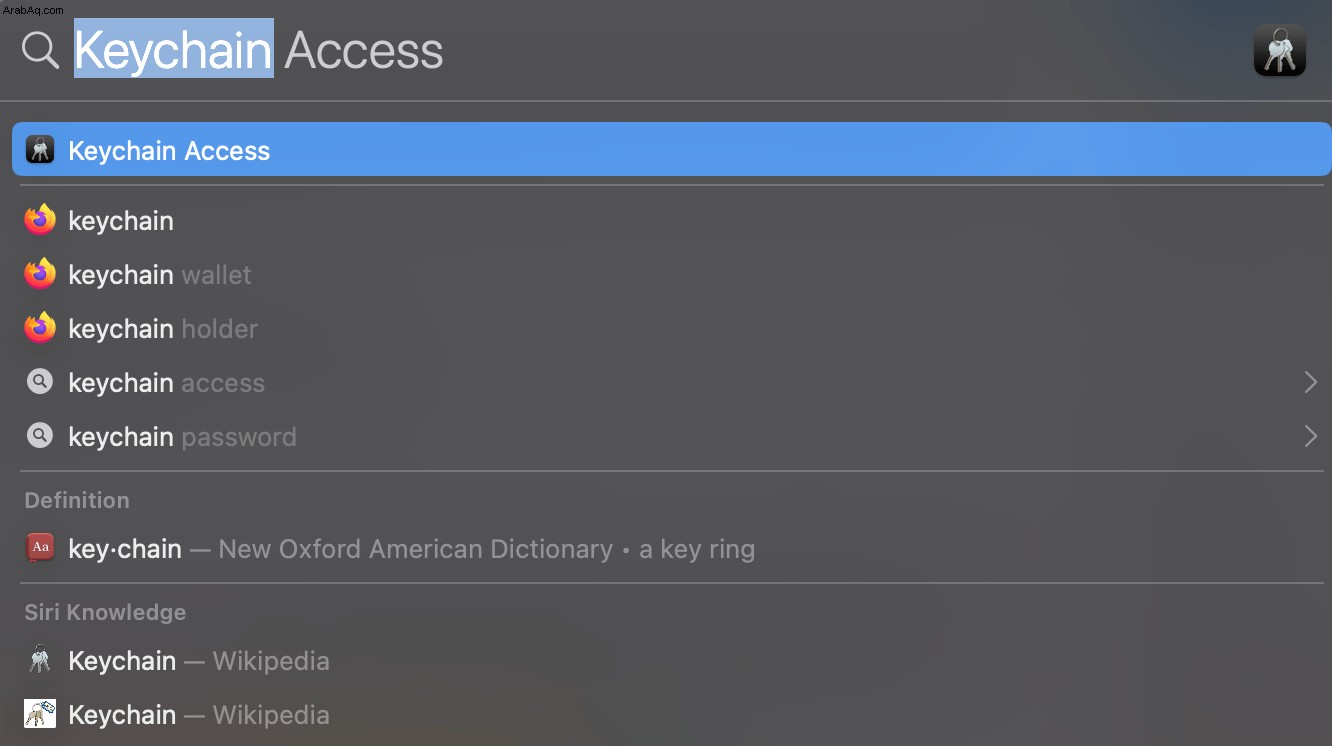Expand the keychain password suggestion chevron

(x=1310, y=436)
